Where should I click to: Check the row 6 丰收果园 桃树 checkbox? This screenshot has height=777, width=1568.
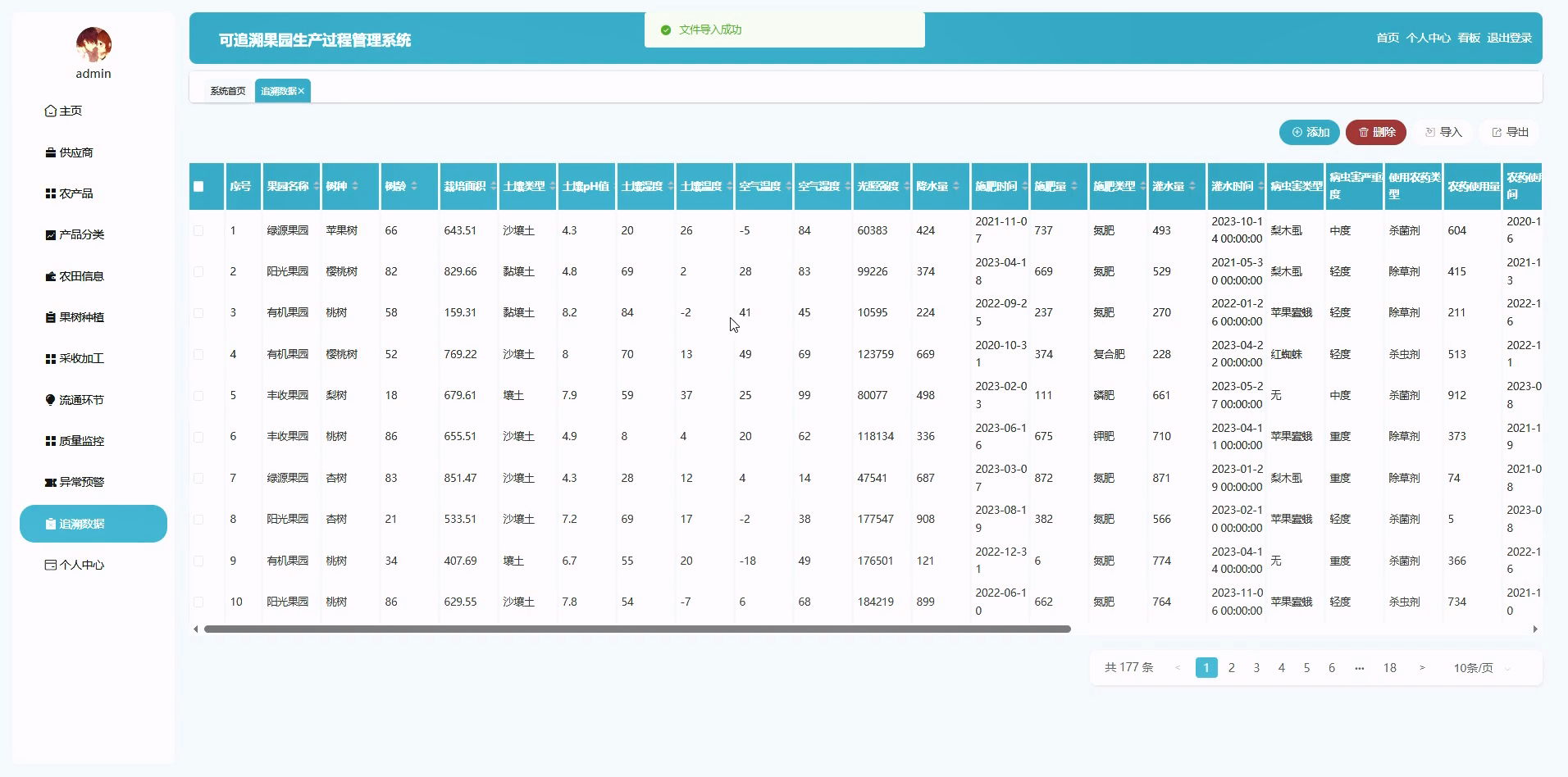[x=198, y=436]
